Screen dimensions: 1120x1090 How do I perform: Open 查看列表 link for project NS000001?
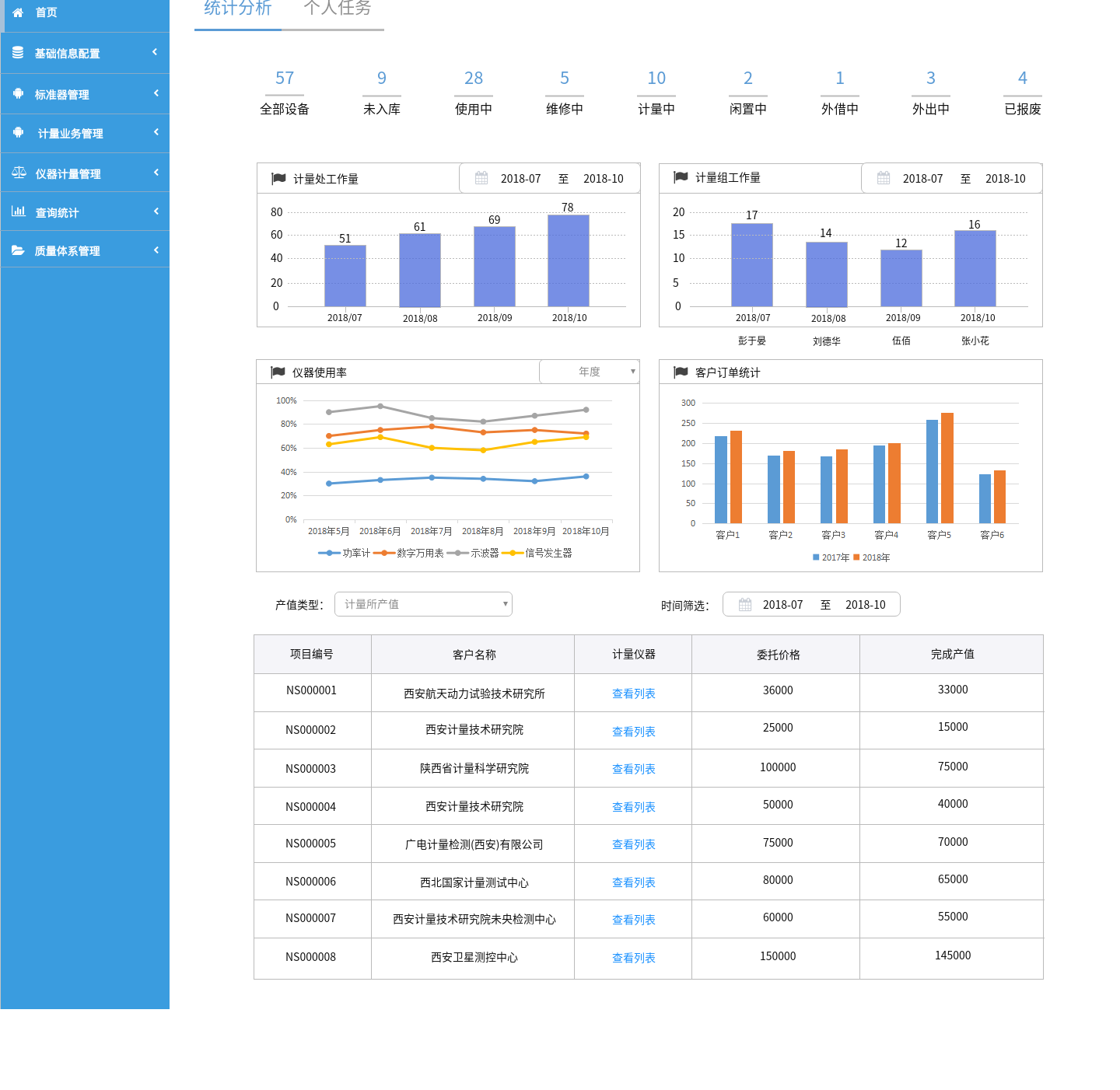pos(633,693)
